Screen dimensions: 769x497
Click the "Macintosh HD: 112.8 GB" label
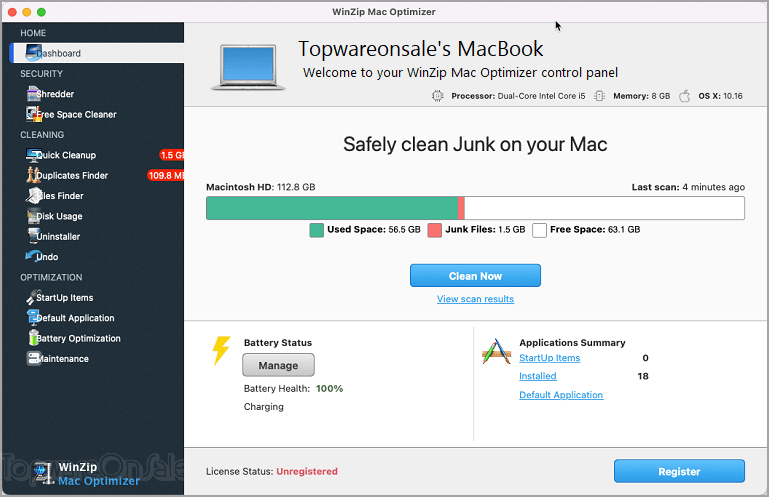coord(260,187)
